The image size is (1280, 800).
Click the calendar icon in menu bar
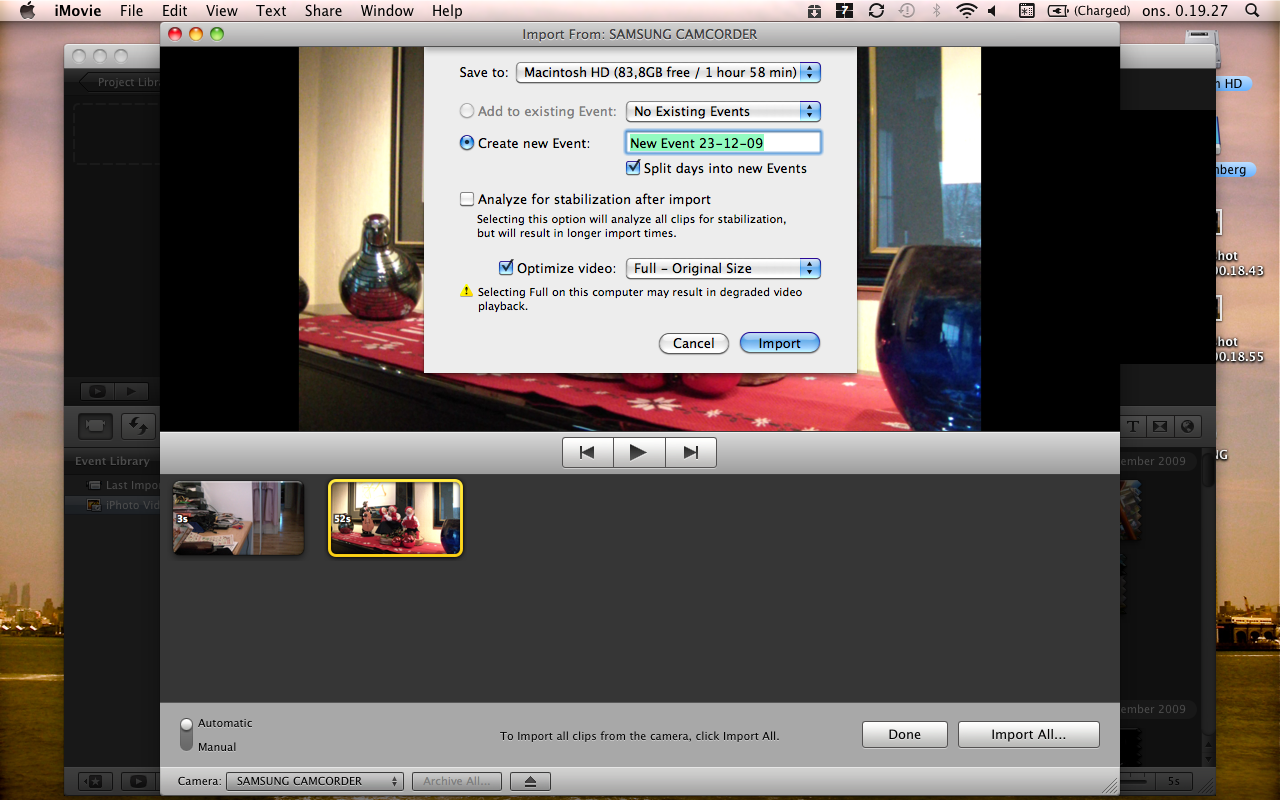click(x=1026, y=11)
